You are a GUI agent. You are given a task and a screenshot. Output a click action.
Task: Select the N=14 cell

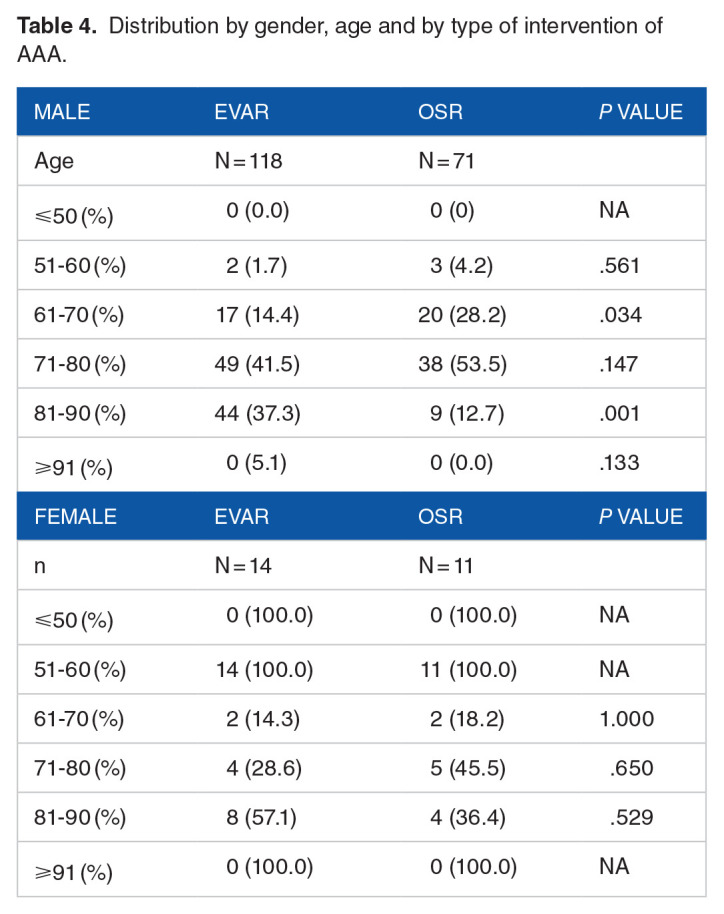click(x=243, y=565)
